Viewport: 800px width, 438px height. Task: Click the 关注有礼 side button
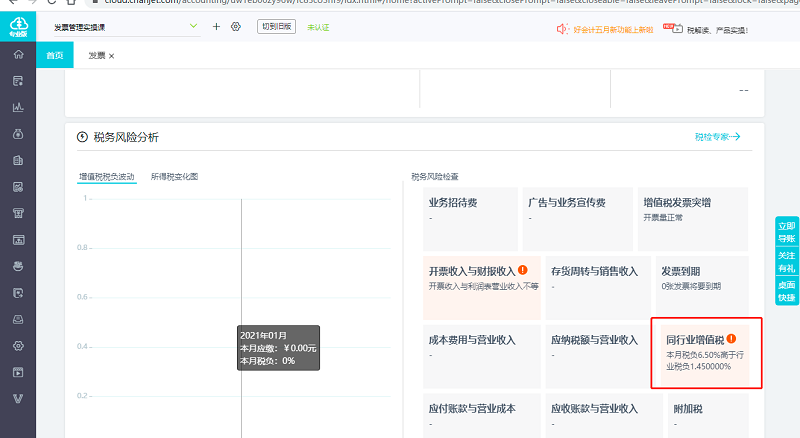tap(787, 262)
